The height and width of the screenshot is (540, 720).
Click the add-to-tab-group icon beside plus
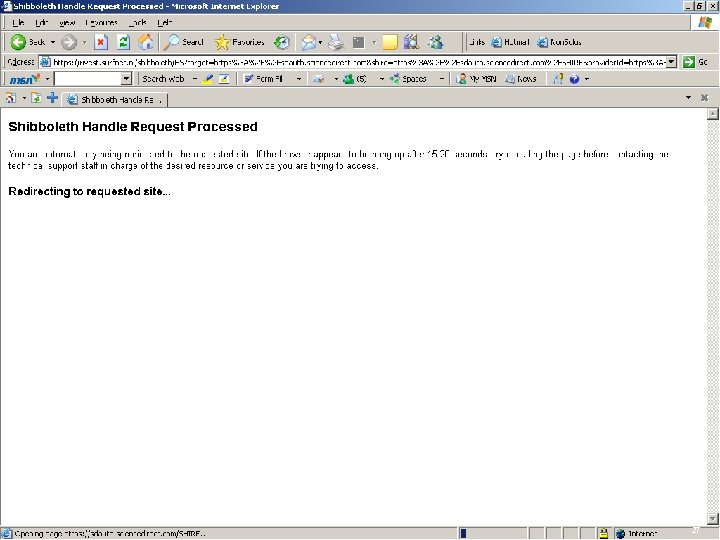pyautogui.click(x=36, y=98)
